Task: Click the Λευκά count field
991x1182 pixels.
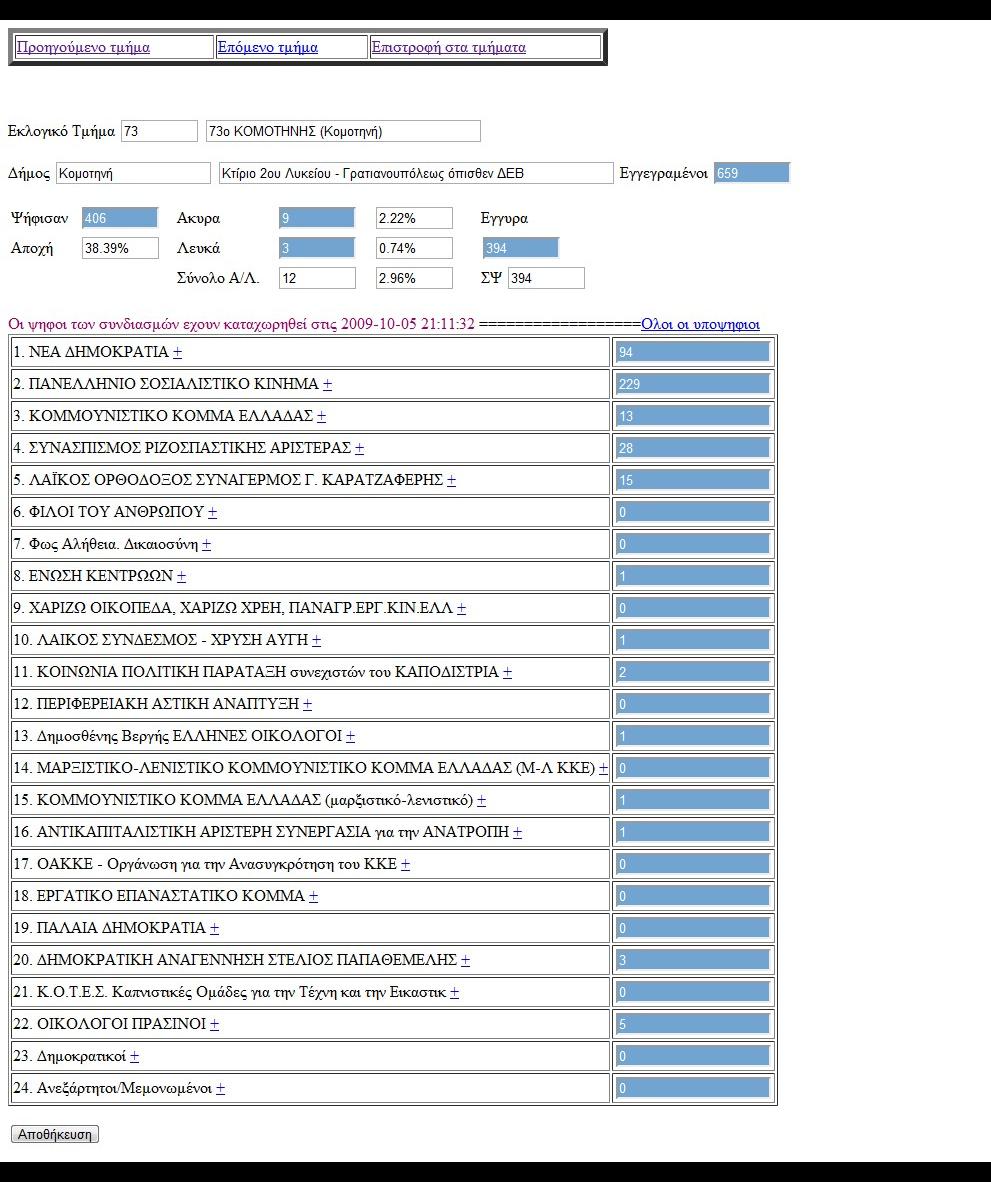Action: [x=317, y=248]
